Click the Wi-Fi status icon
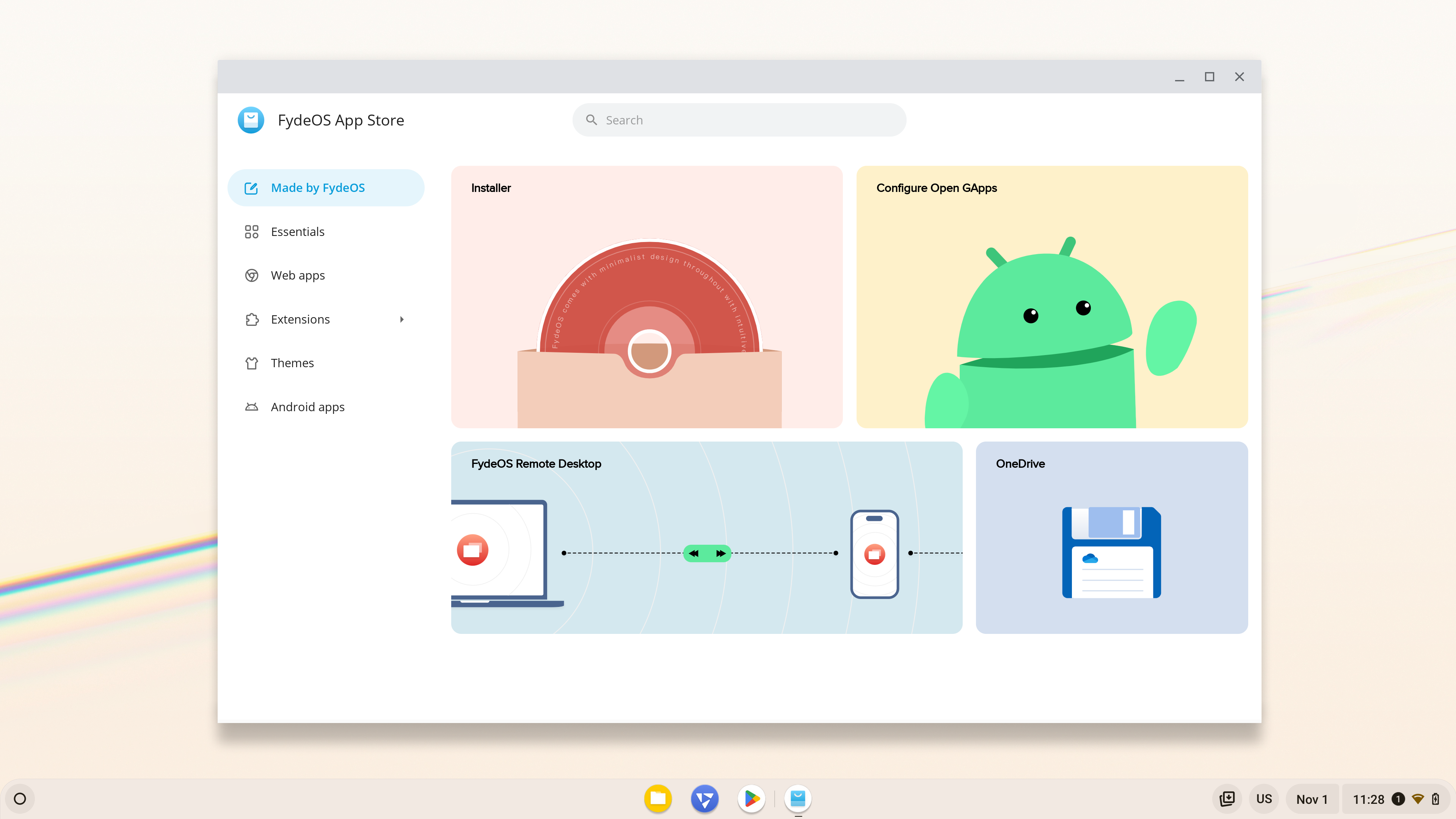This screenshot has height=819, width=1456. 1418,799
